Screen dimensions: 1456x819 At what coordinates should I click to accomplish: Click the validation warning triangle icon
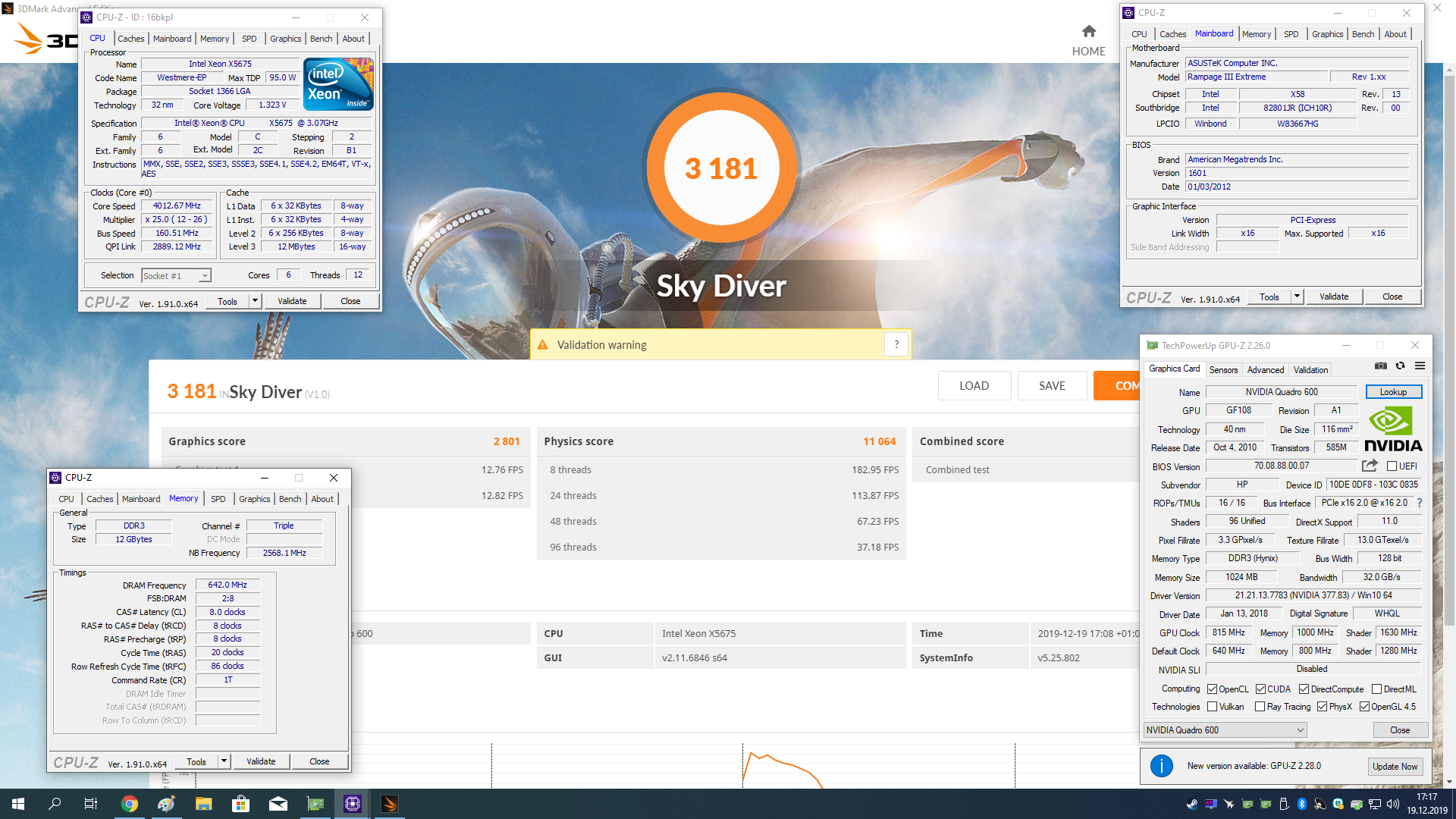(542, 345)
